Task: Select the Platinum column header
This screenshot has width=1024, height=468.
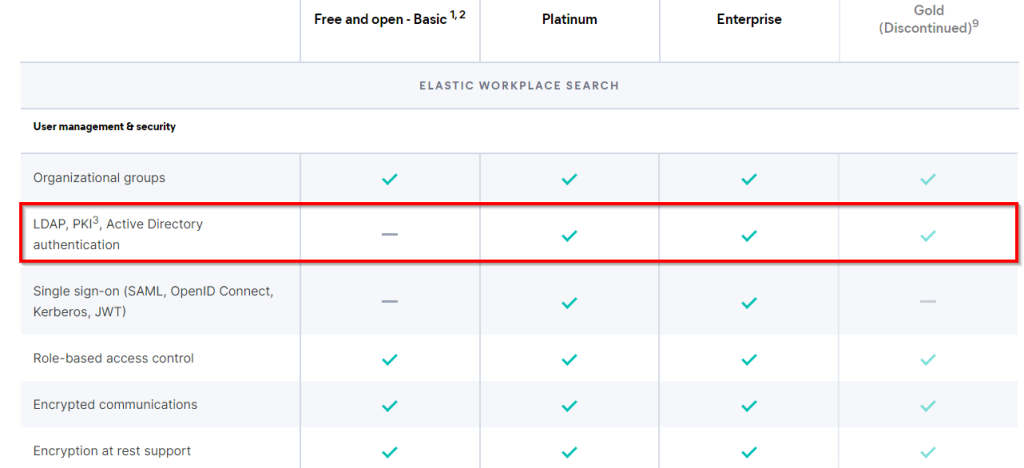Action: click(569, 20)
